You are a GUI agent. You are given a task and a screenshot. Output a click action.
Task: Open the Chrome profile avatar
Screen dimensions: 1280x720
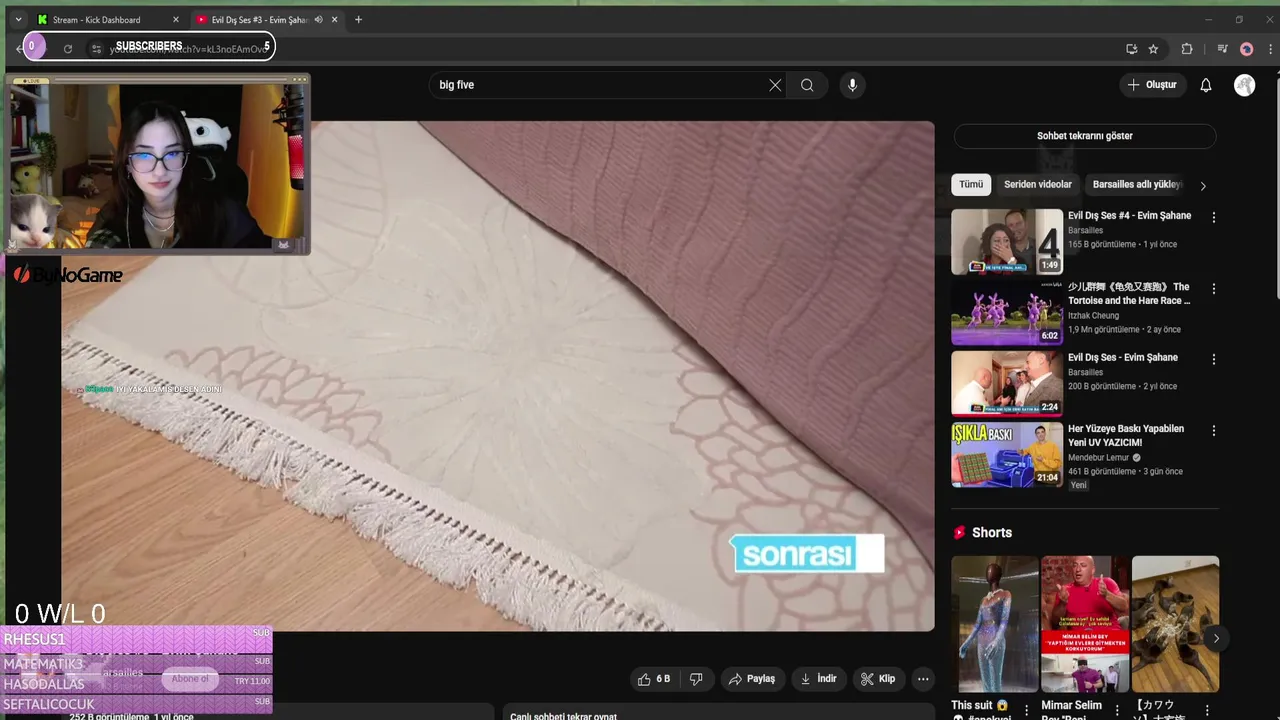(1246, 49)
